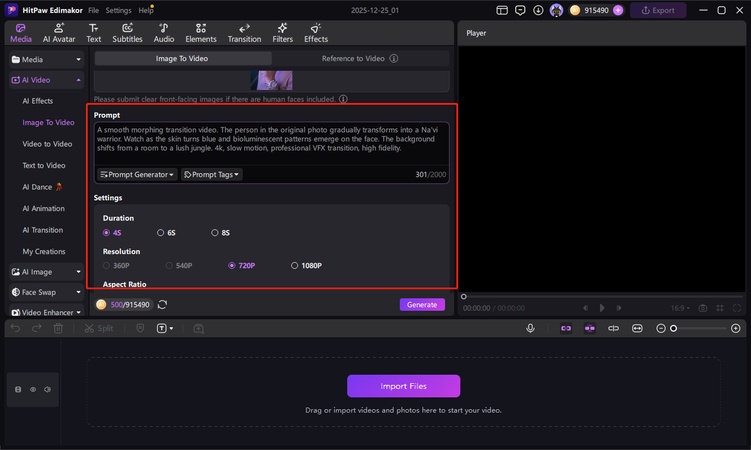Select Text to Video in sidebar
This screenshot has width=751, height=450.
(x=44, y=165)
